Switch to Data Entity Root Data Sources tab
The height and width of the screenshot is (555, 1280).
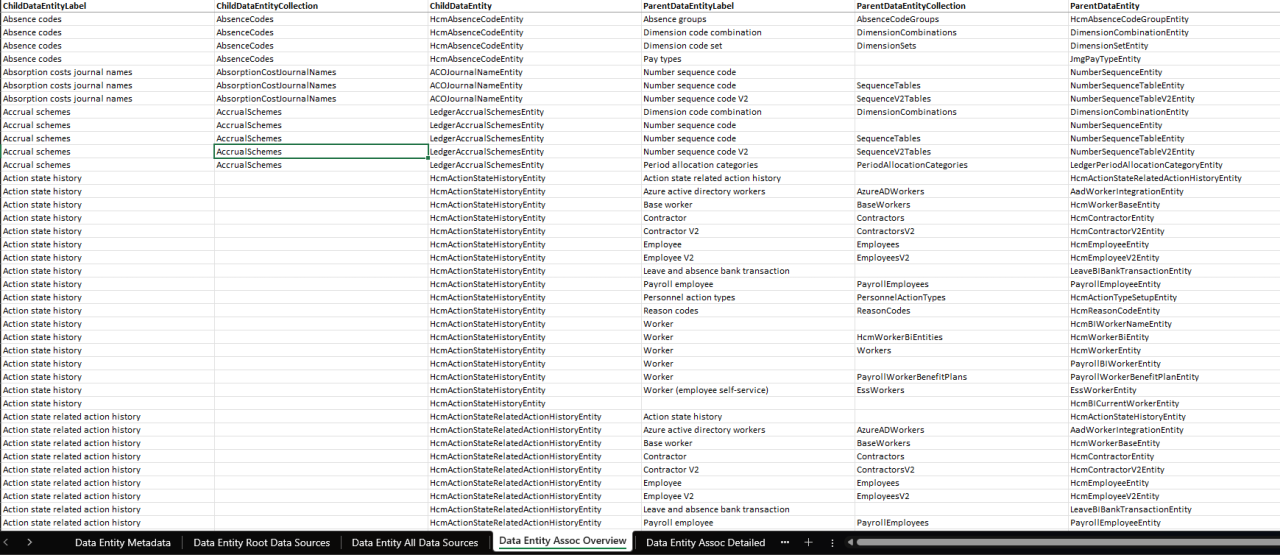point(261,542)
